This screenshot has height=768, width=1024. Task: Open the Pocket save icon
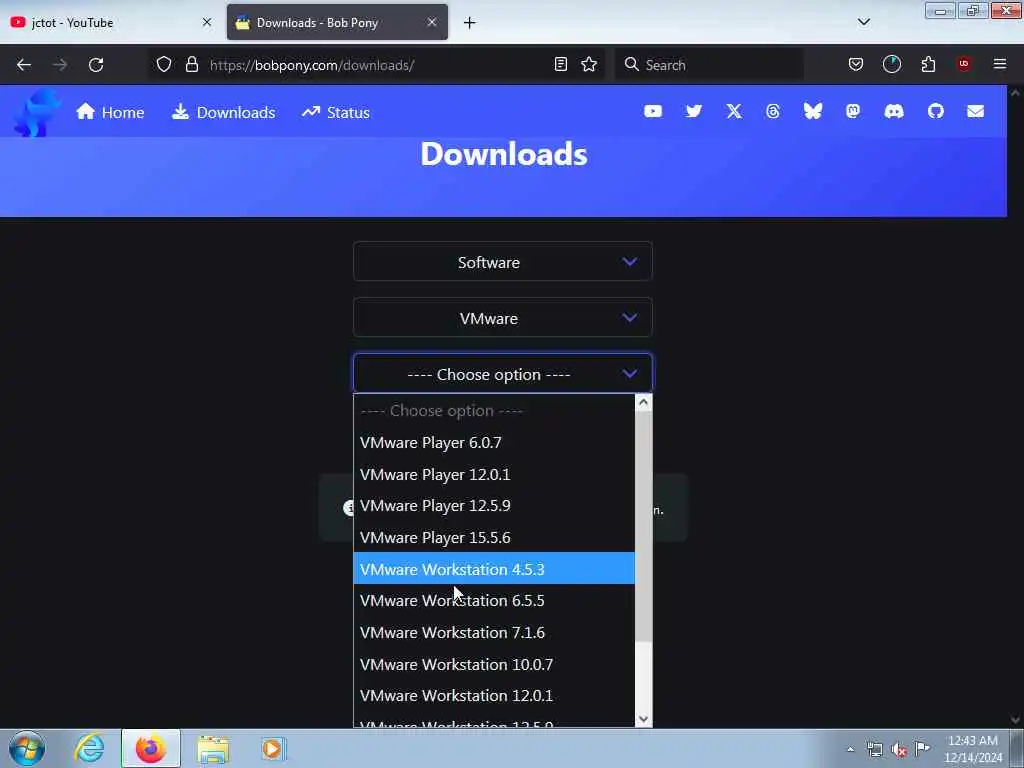coord(856,65)
